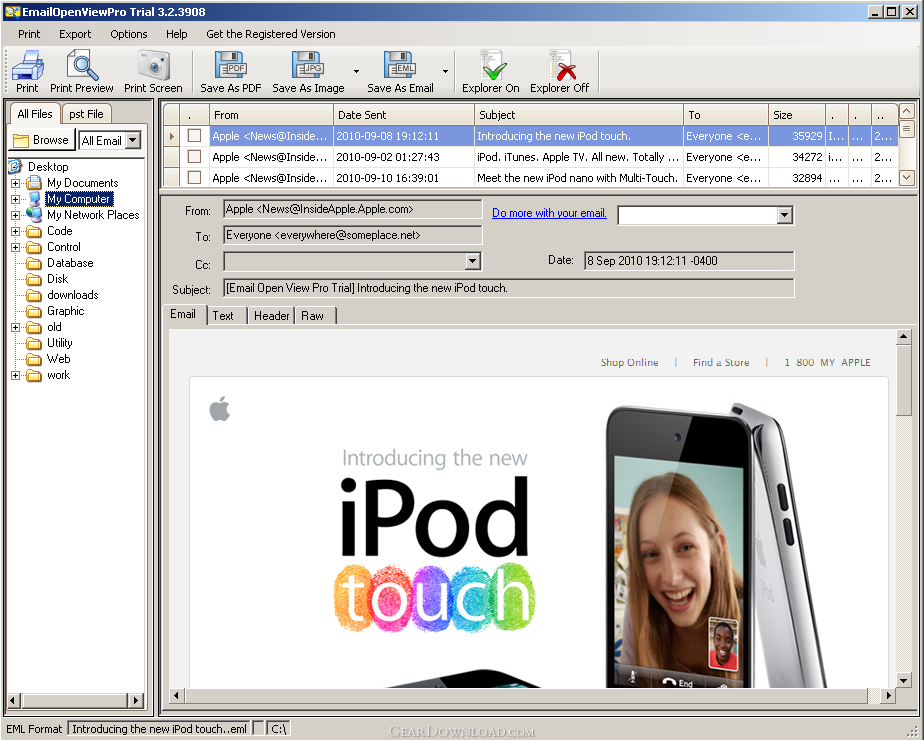Expand the work folder node
The image size is (924, 740).
tap(15, 375)
